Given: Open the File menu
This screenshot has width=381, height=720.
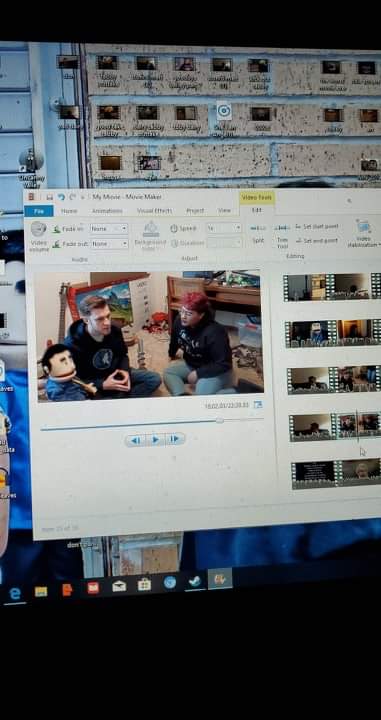Looking at the screenshot, I should pyautogui.click(x=39, y=211).
